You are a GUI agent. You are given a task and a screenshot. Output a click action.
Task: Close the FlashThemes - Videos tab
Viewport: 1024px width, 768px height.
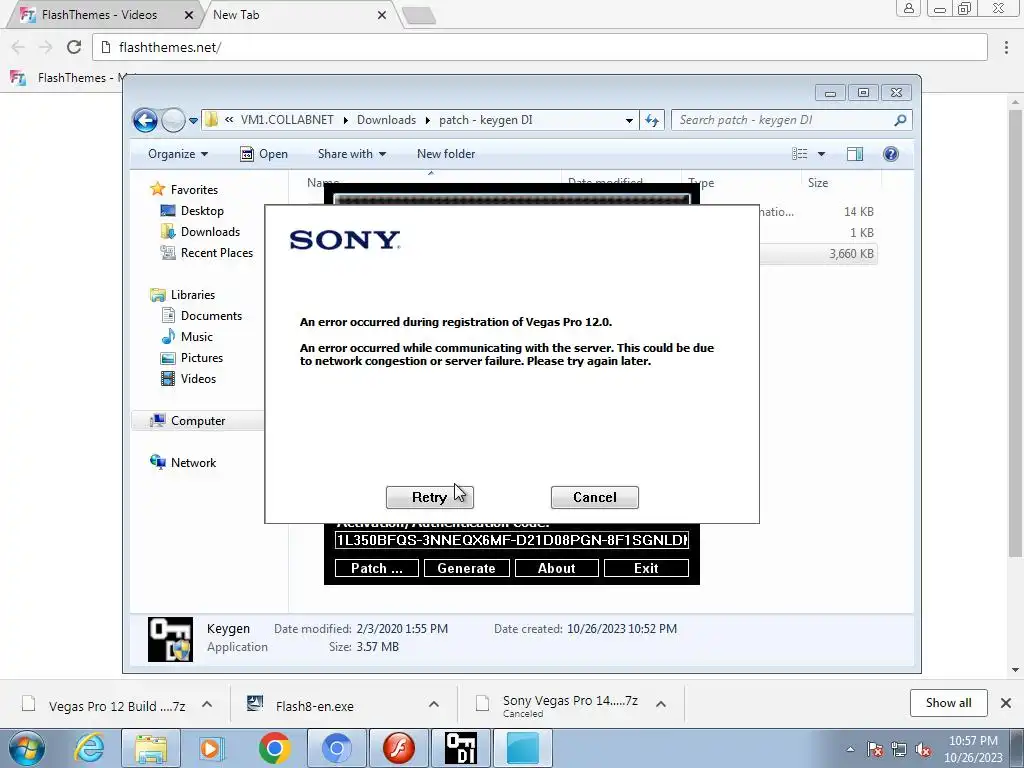coord(189,15)
